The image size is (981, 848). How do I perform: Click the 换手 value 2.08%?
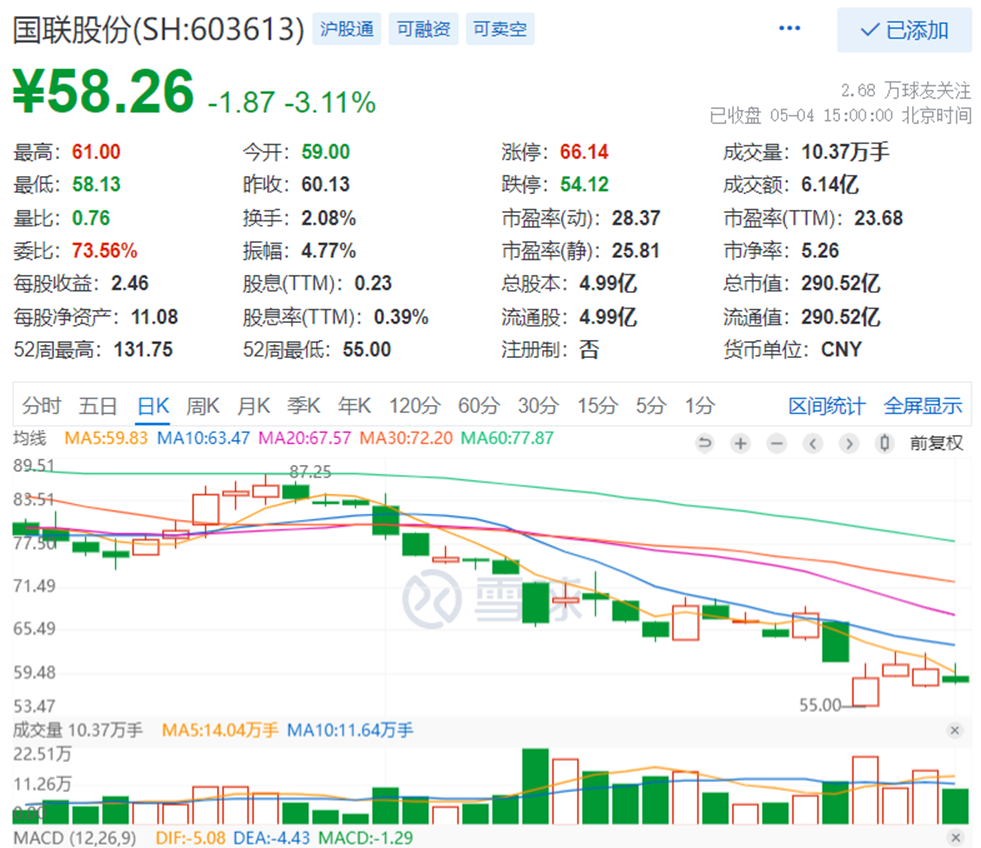(x=328, y=218)
